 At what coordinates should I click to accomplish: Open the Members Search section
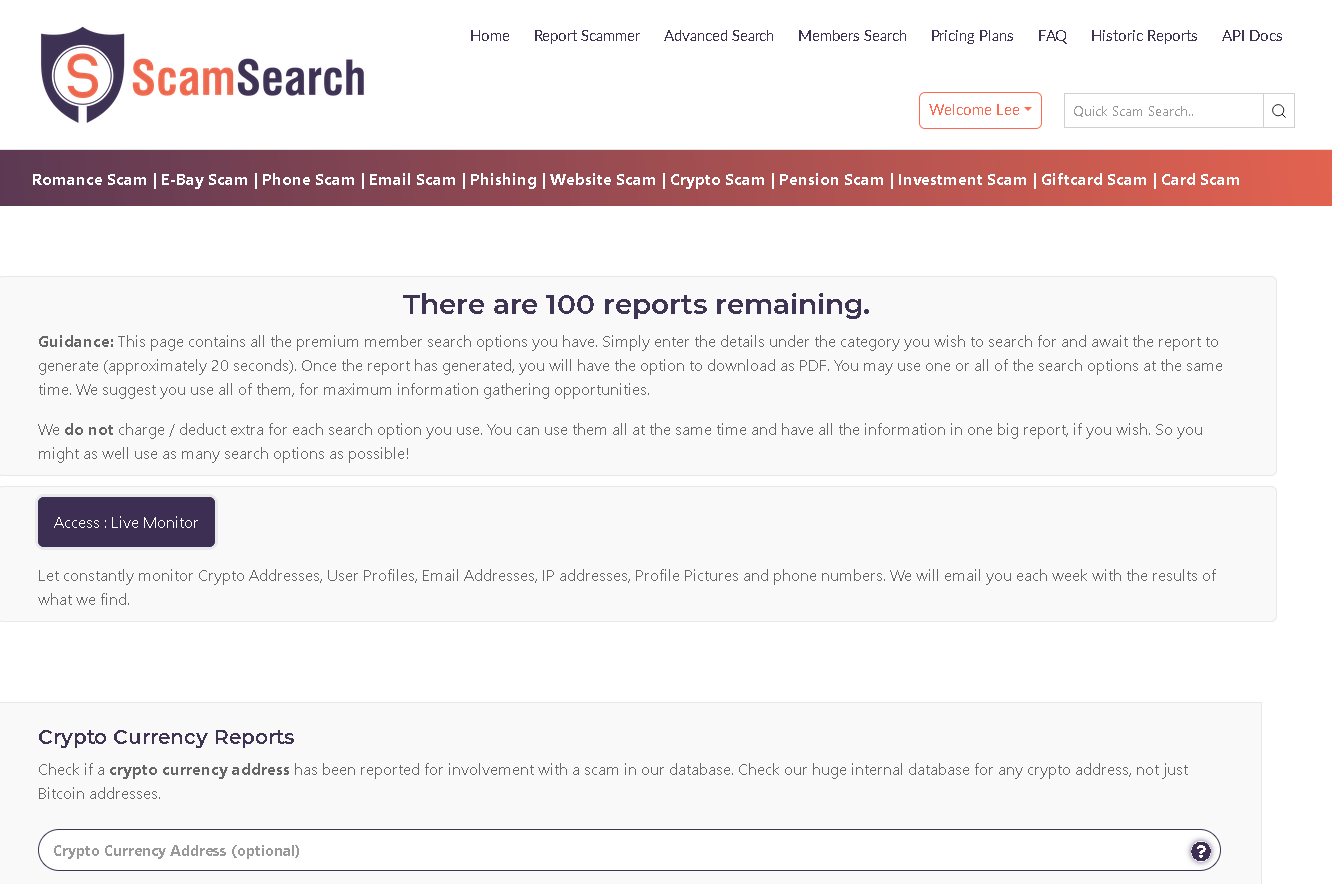852,36
